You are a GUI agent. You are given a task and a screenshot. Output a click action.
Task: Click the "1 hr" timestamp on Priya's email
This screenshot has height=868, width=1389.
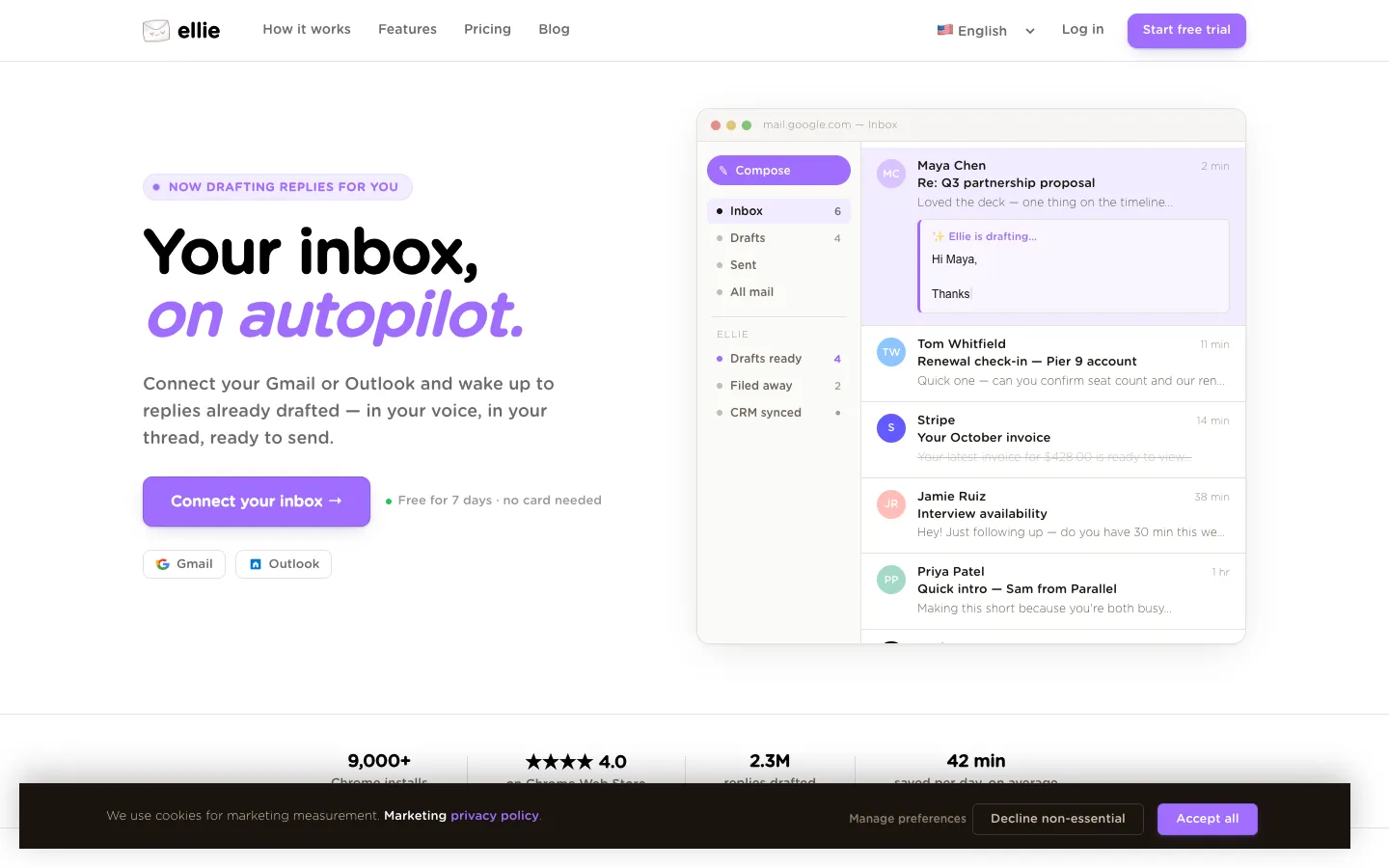click(x=1220, y=573)
